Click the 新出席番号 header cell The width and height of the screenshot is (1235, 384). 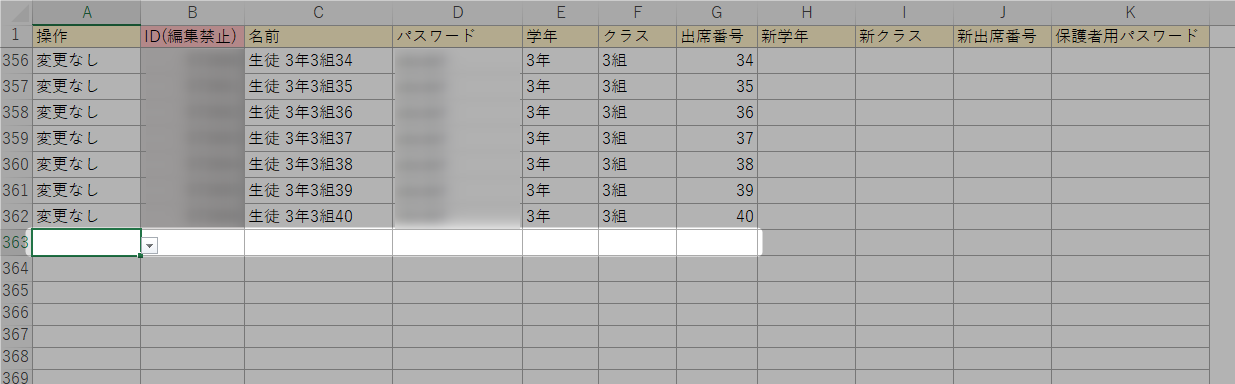click(x=1002, y=36)
